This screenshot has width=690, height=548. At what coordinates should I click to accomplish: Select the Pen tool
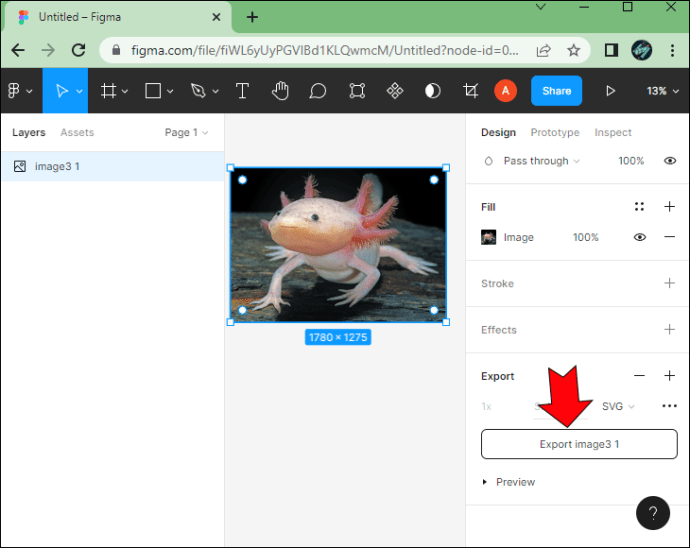click(198, 91)
